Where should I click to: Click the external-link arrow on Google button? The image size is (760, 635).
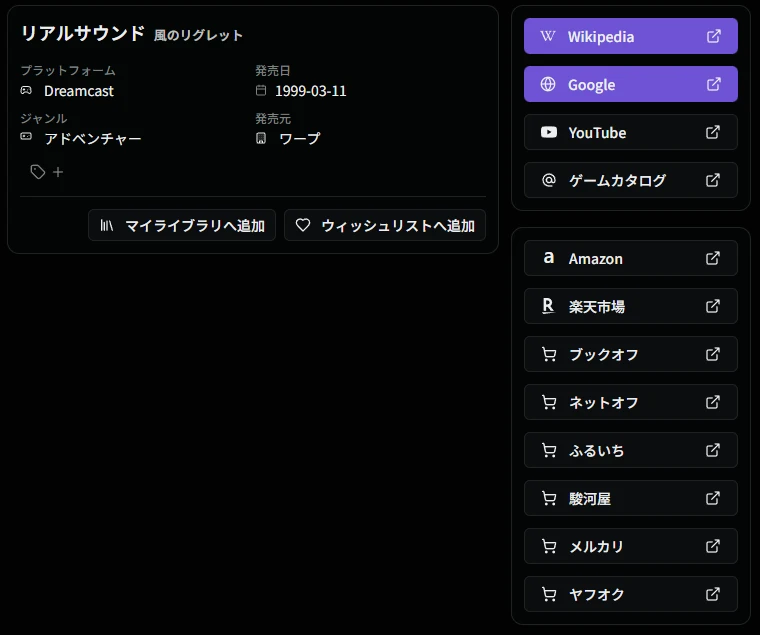pyautogui.click(x=713, y=84)
